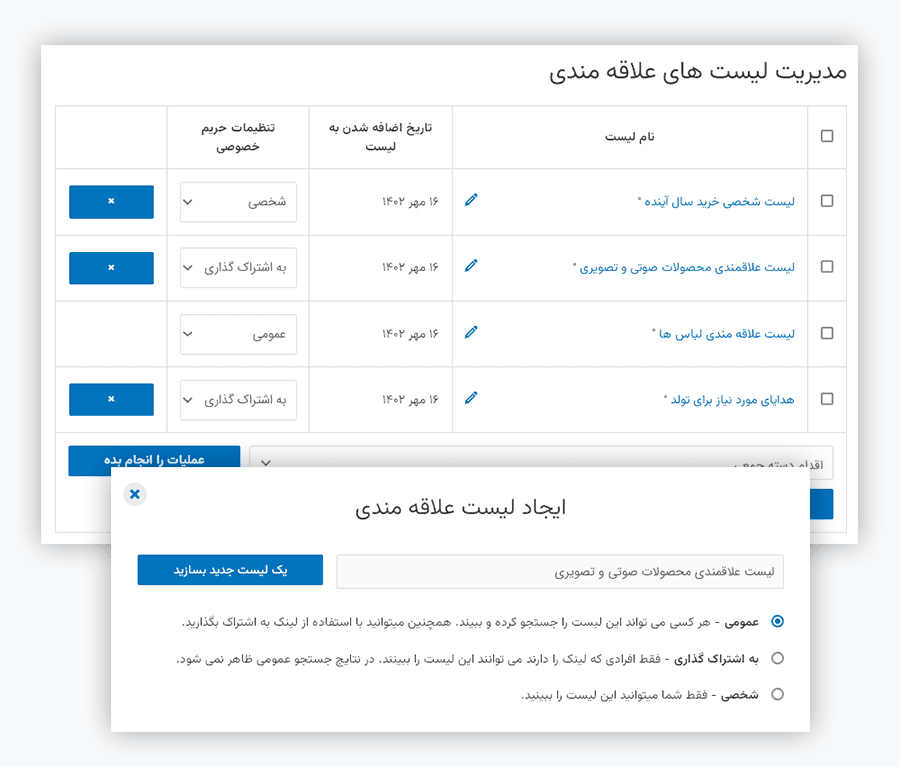Delete 'لیست شخصی خرید سال آینده' with × button
Image resolution: width=900 pixels, height=767 pixels.
111,202
